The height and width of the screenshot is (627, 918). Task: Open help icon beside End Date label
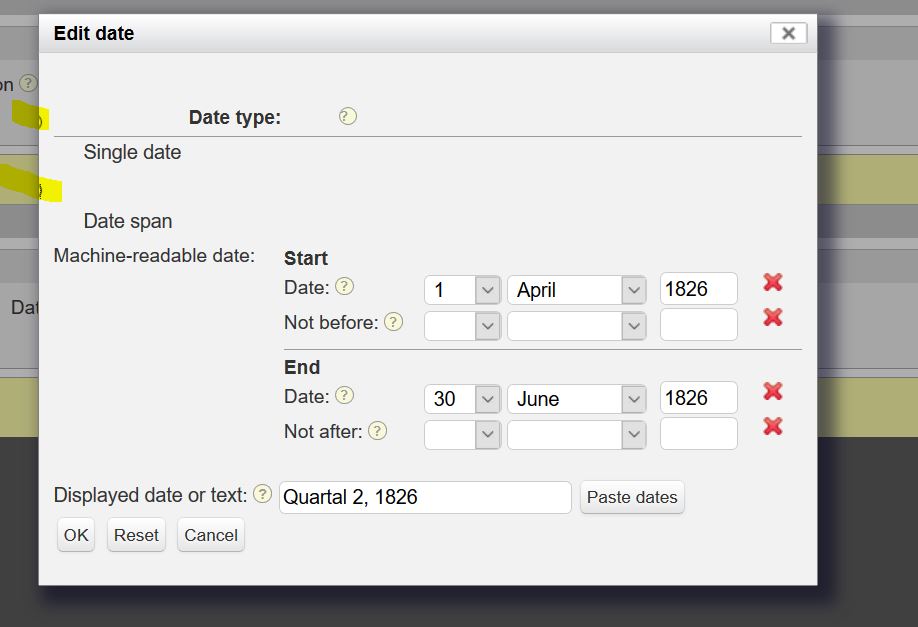[x=344, y=395]
